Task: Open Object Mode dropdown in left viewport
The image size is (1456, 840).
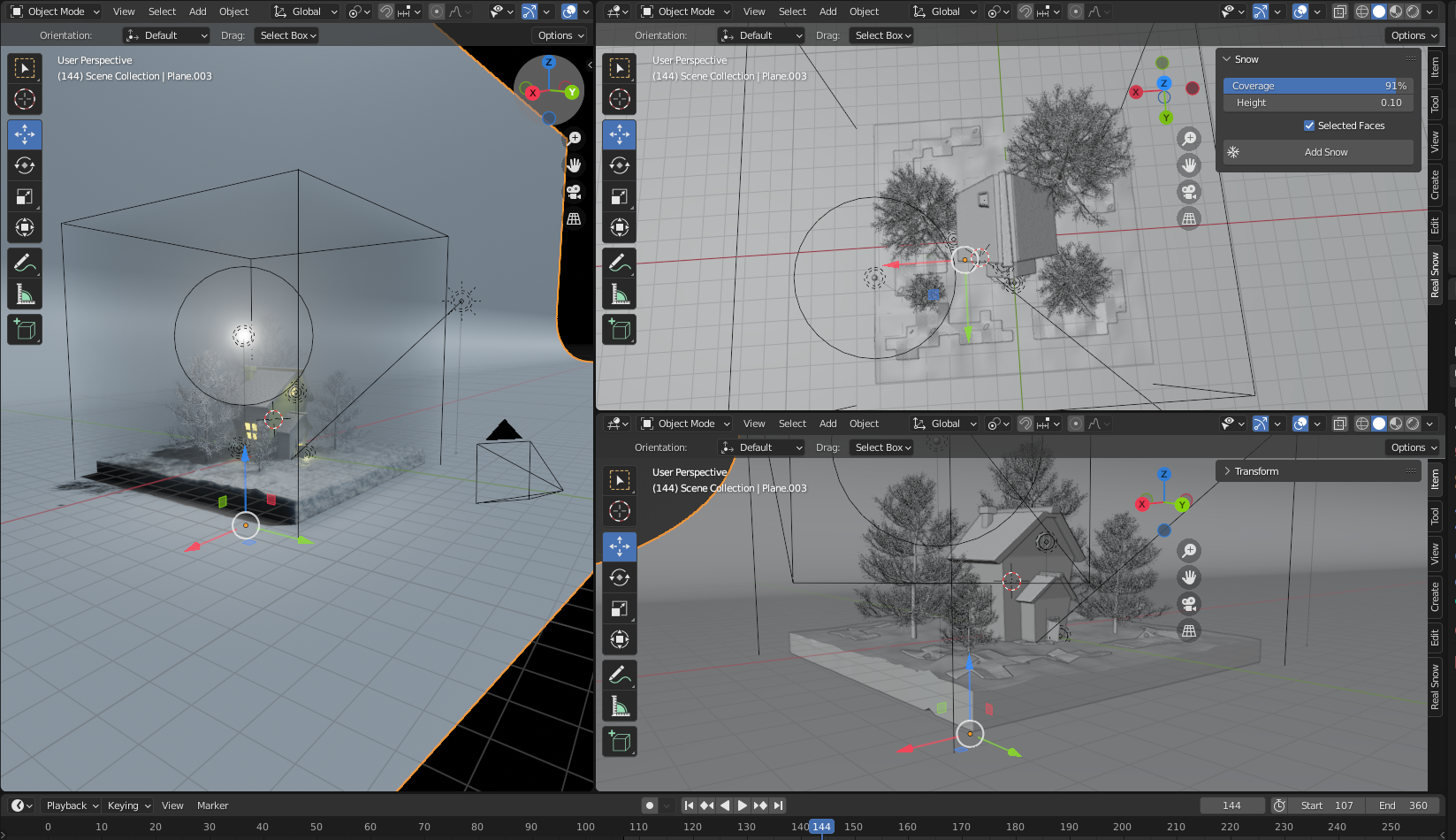Action: click(56, 11)
